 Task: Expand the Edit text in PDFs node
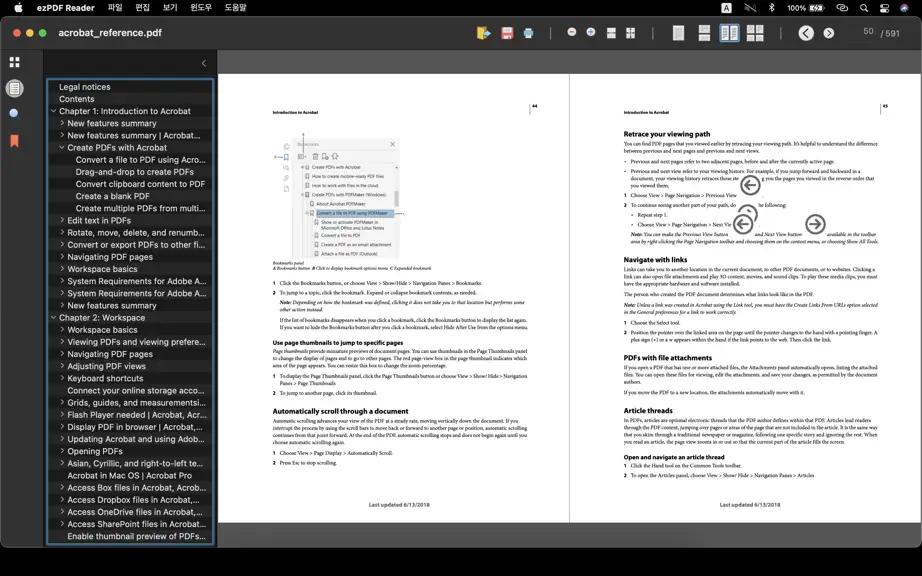pyautogui.click(x=62, y=220)
